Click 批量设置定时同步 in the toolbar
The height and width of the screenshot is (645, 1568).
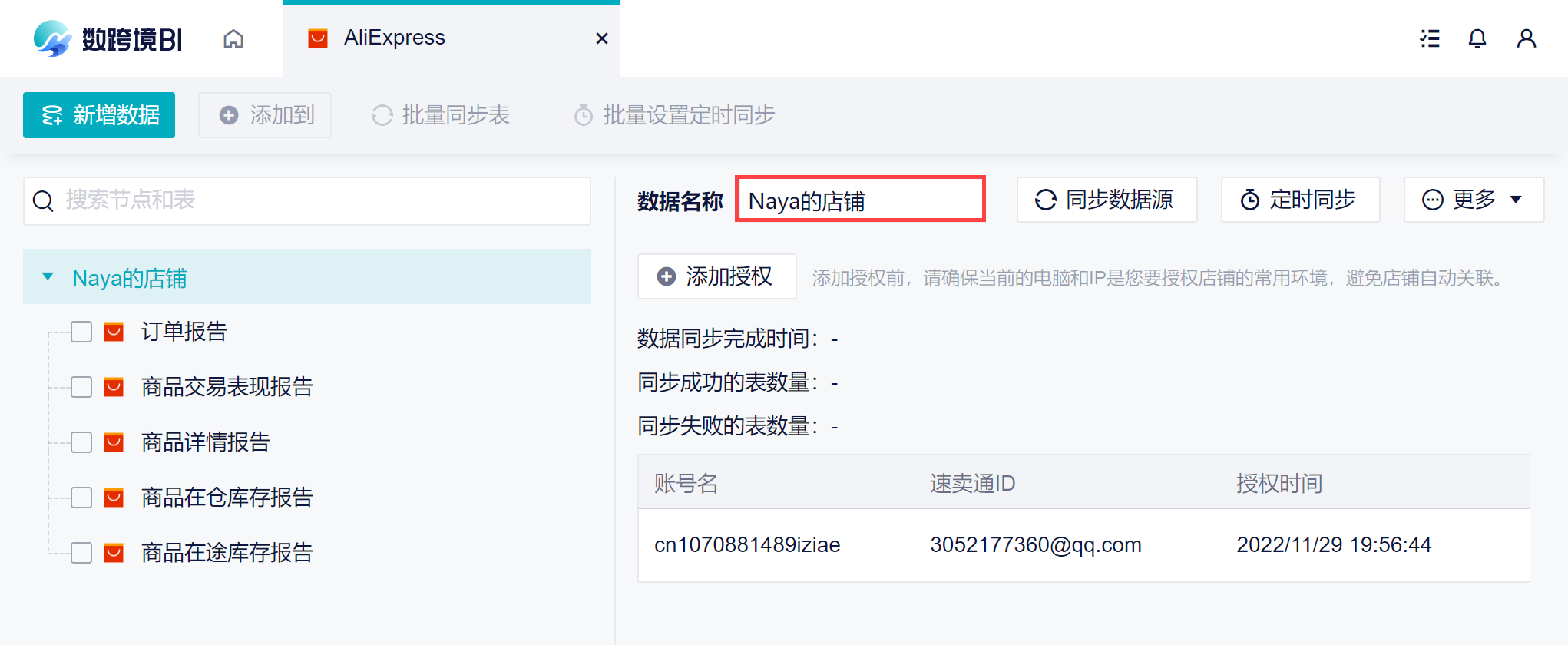coord(674,115)
